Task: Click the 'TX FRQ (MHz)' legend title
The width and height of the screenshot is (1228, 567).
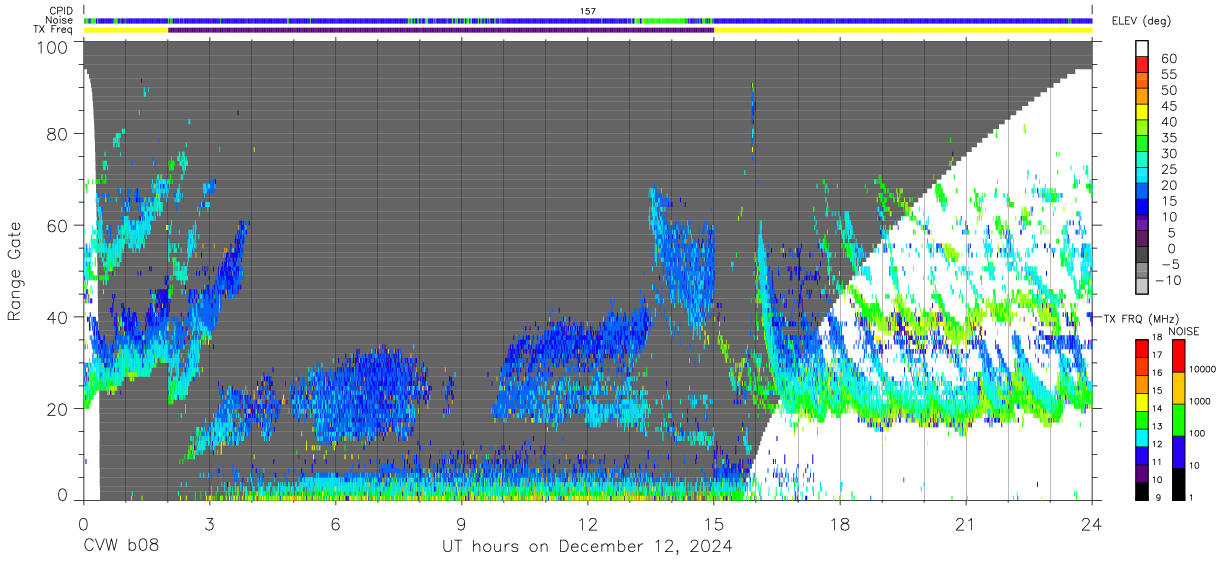Action: [x=1141, y=319]
